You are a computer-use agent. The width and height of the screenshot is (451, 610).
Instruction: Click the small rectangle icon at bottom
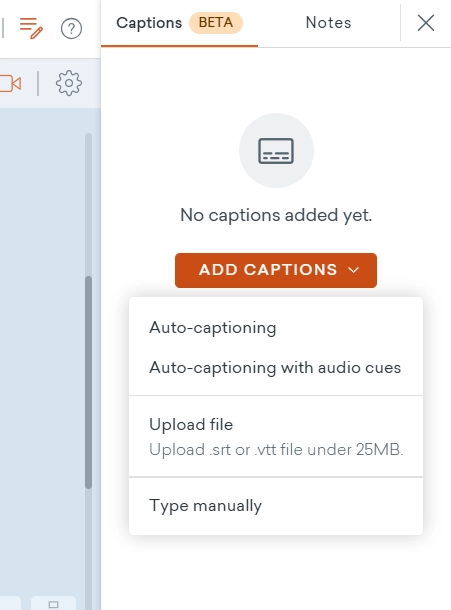(x=53, y=604)
